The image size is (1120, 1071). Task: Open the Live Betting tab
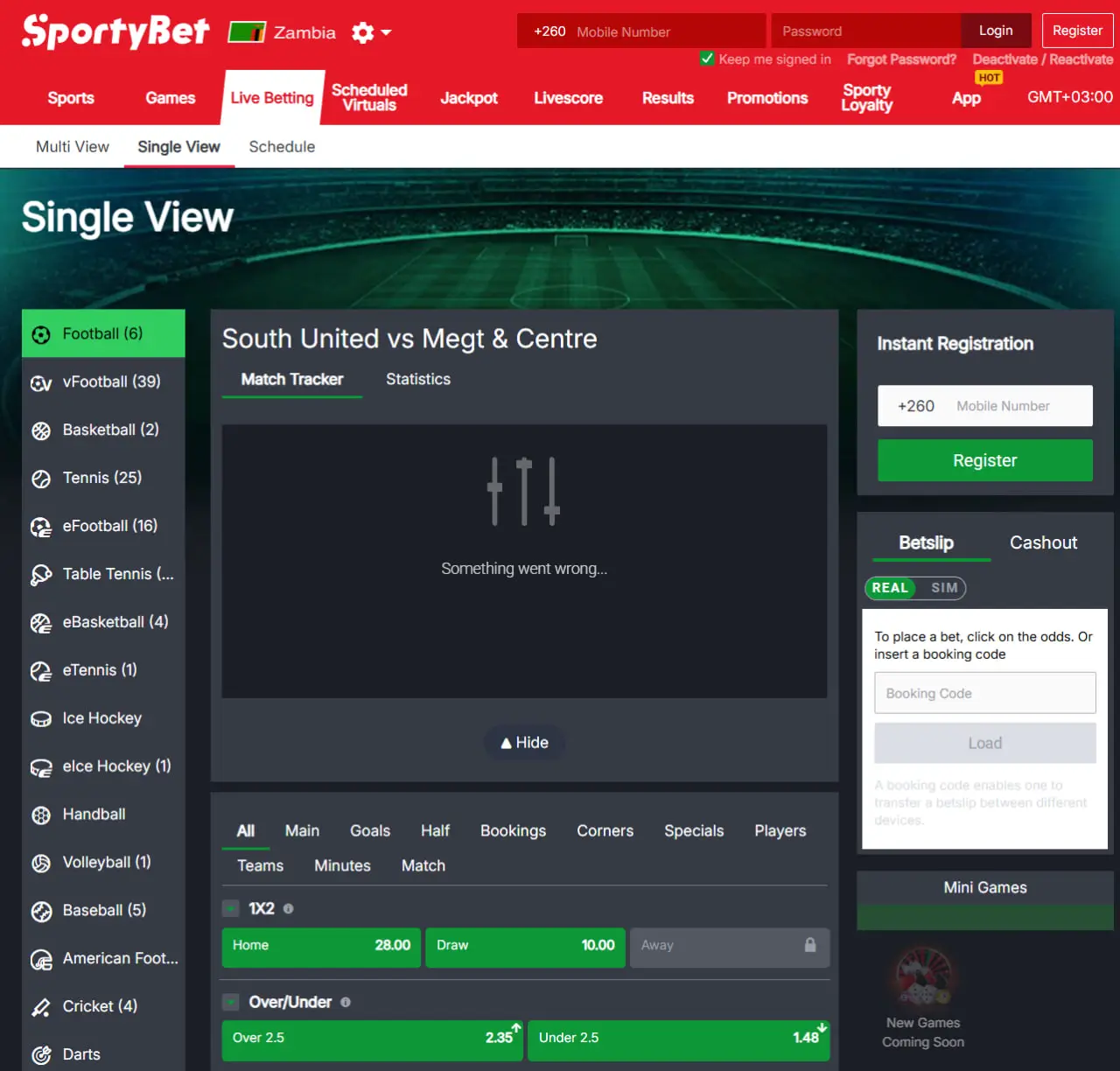pyautogui.click(x=272, y=97)
